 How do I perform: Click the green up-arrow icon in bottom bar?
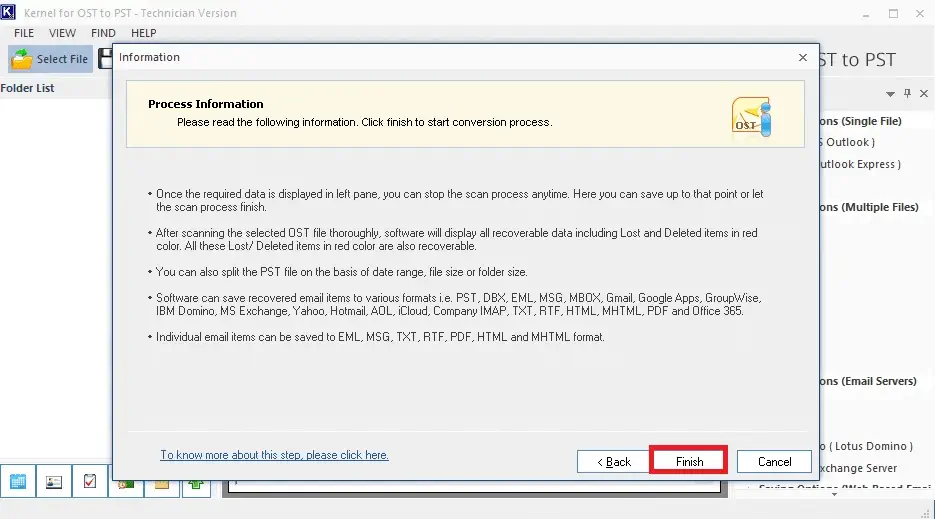[x=196, y=485]
